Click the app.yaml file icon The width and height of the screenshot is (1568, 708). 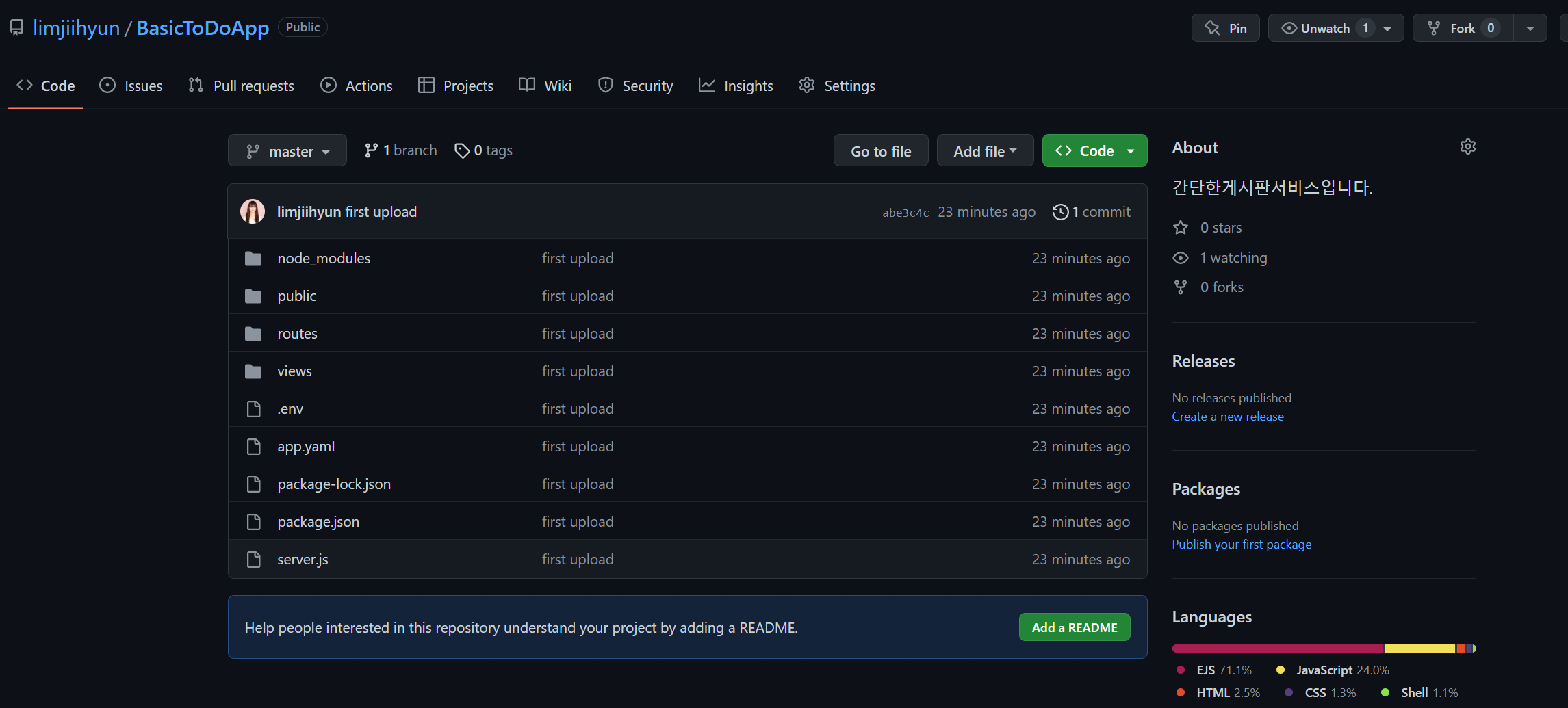coord(253,447)
